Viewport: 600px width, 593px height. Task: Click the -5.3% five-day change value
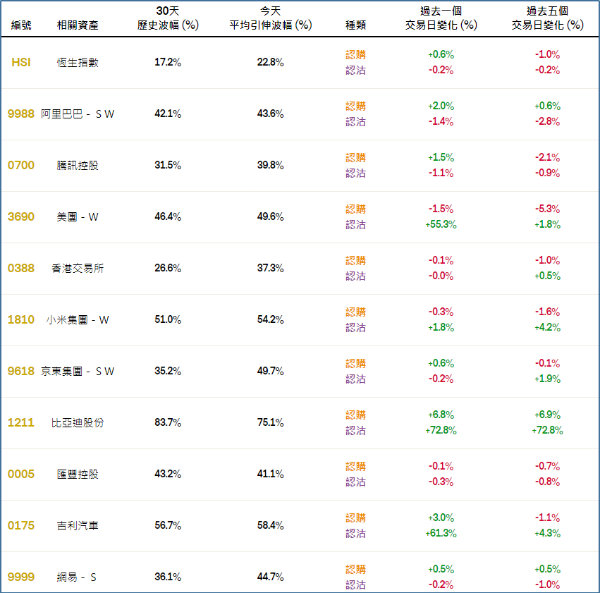547,209
